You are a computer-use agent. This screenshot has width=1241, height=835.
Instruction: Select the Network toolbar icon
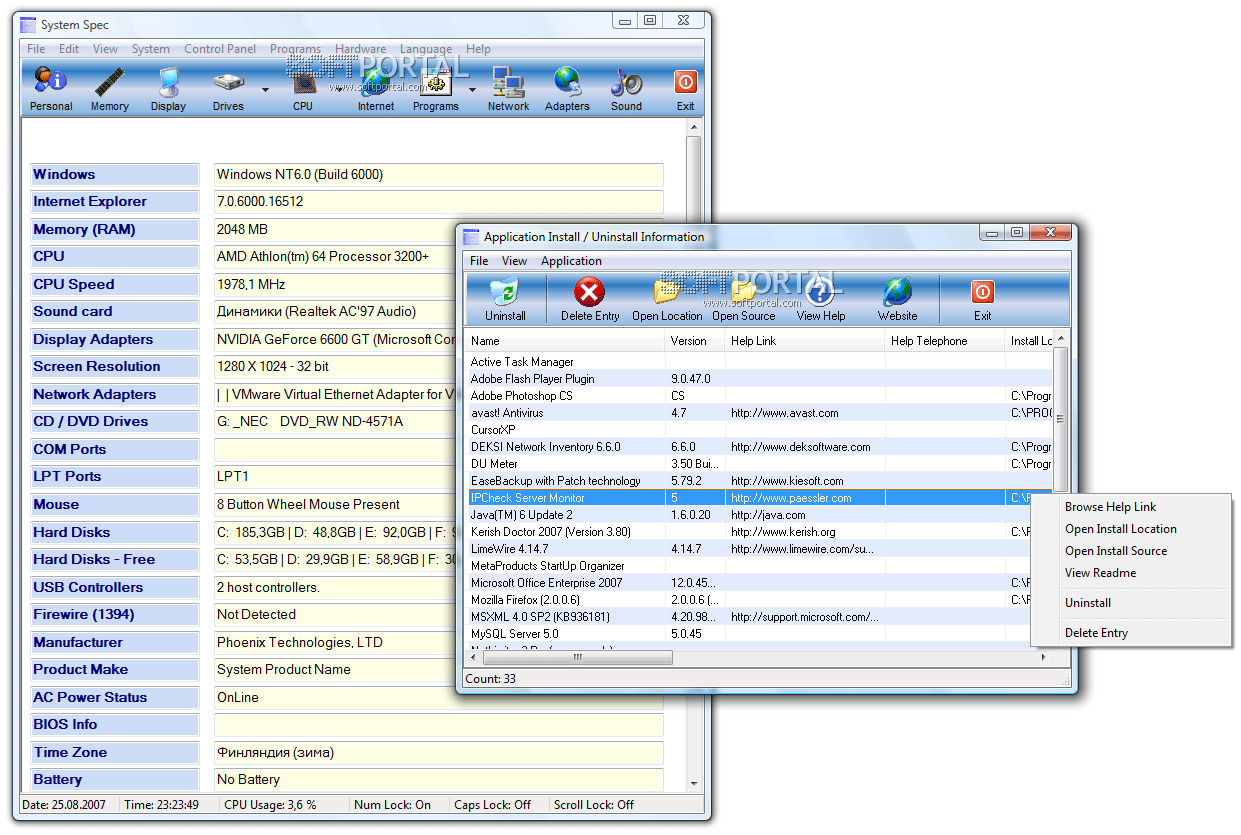[x=508, y=89]
